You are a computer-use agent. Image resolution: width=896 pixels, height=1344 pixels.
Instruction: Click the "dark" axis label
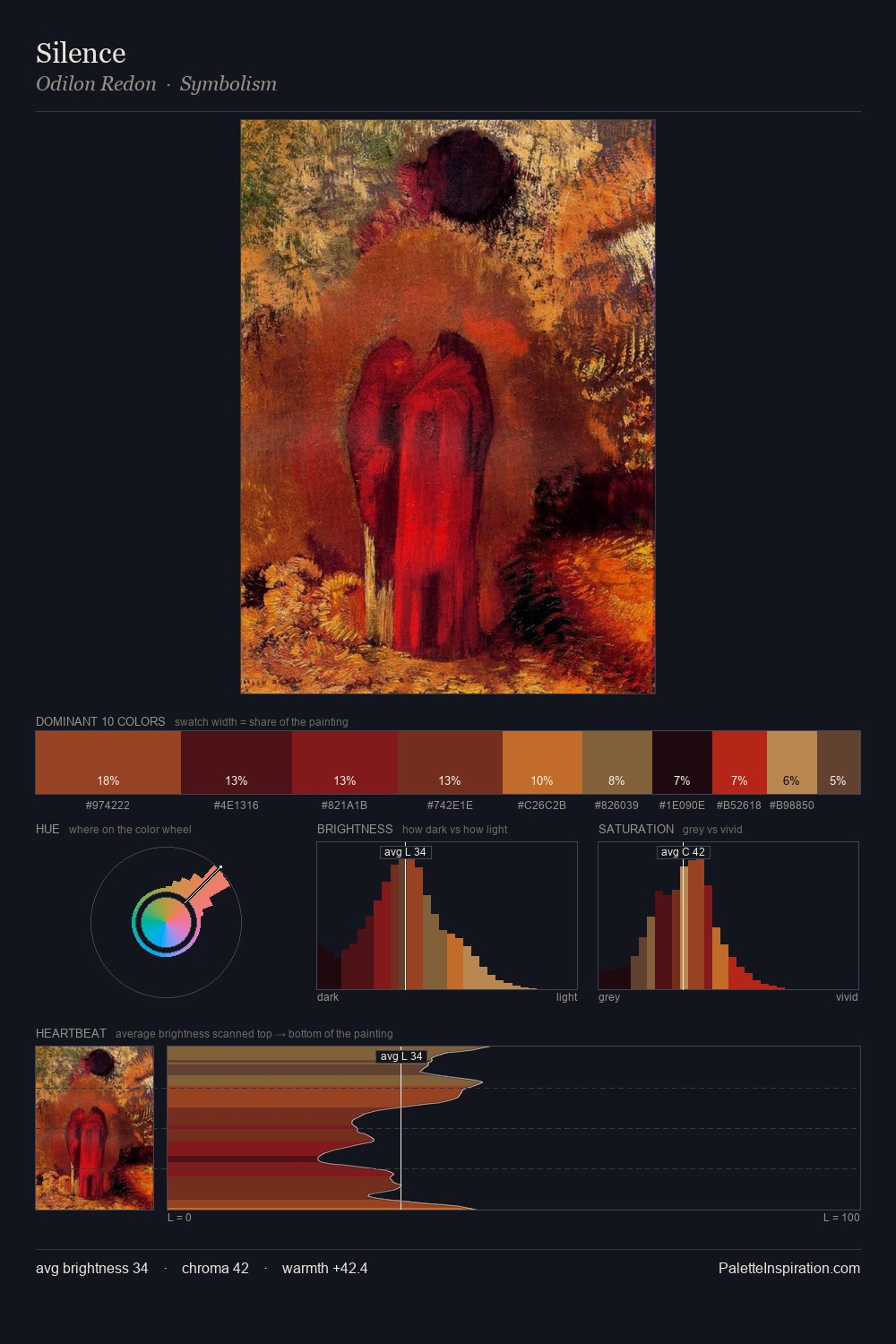tap(328, 997)
